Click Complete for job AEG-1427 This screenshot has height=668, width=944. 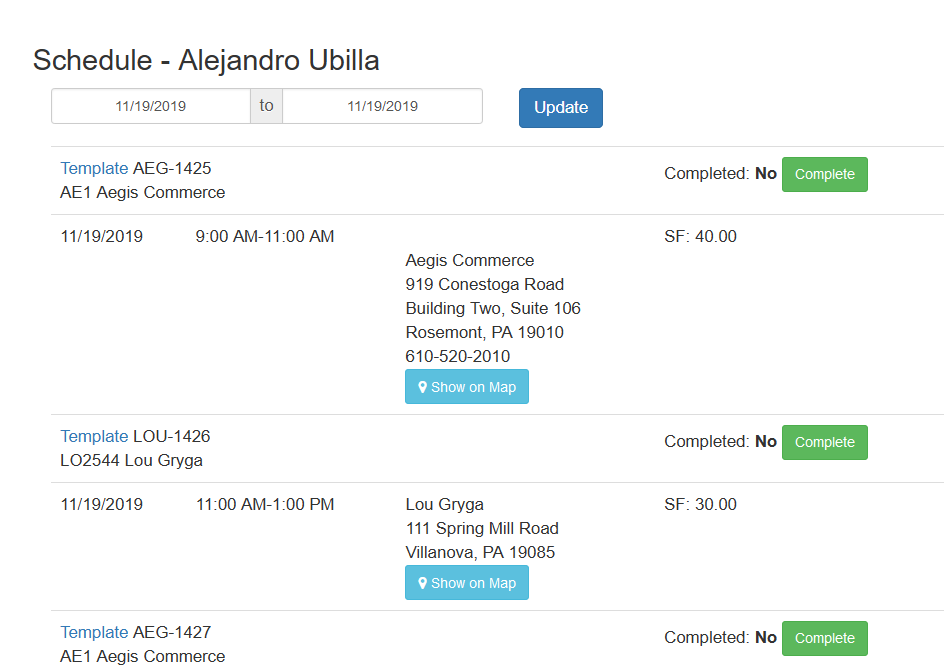click(x=824, y=638)
